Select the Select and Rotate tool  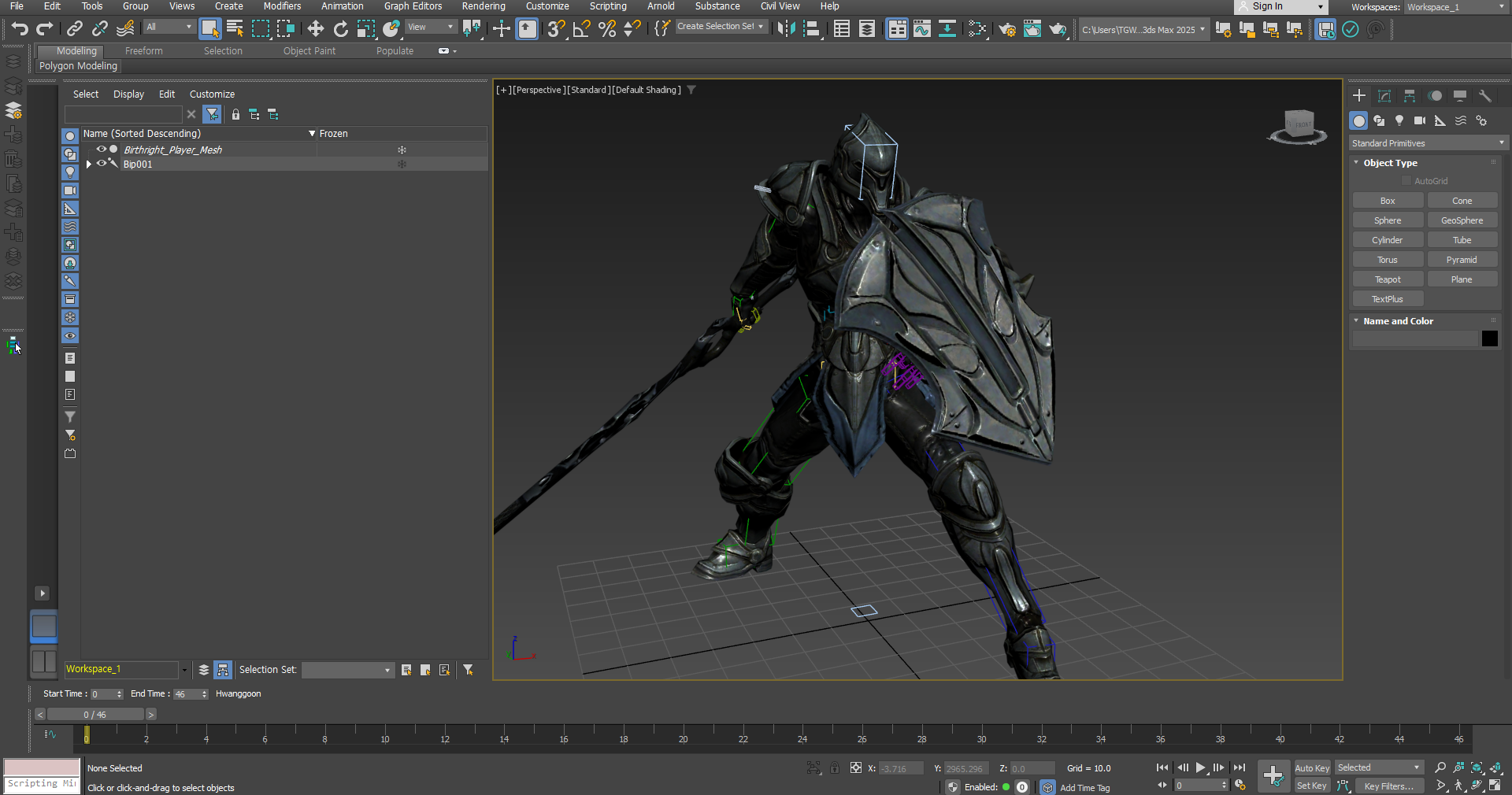pos(340,29)
